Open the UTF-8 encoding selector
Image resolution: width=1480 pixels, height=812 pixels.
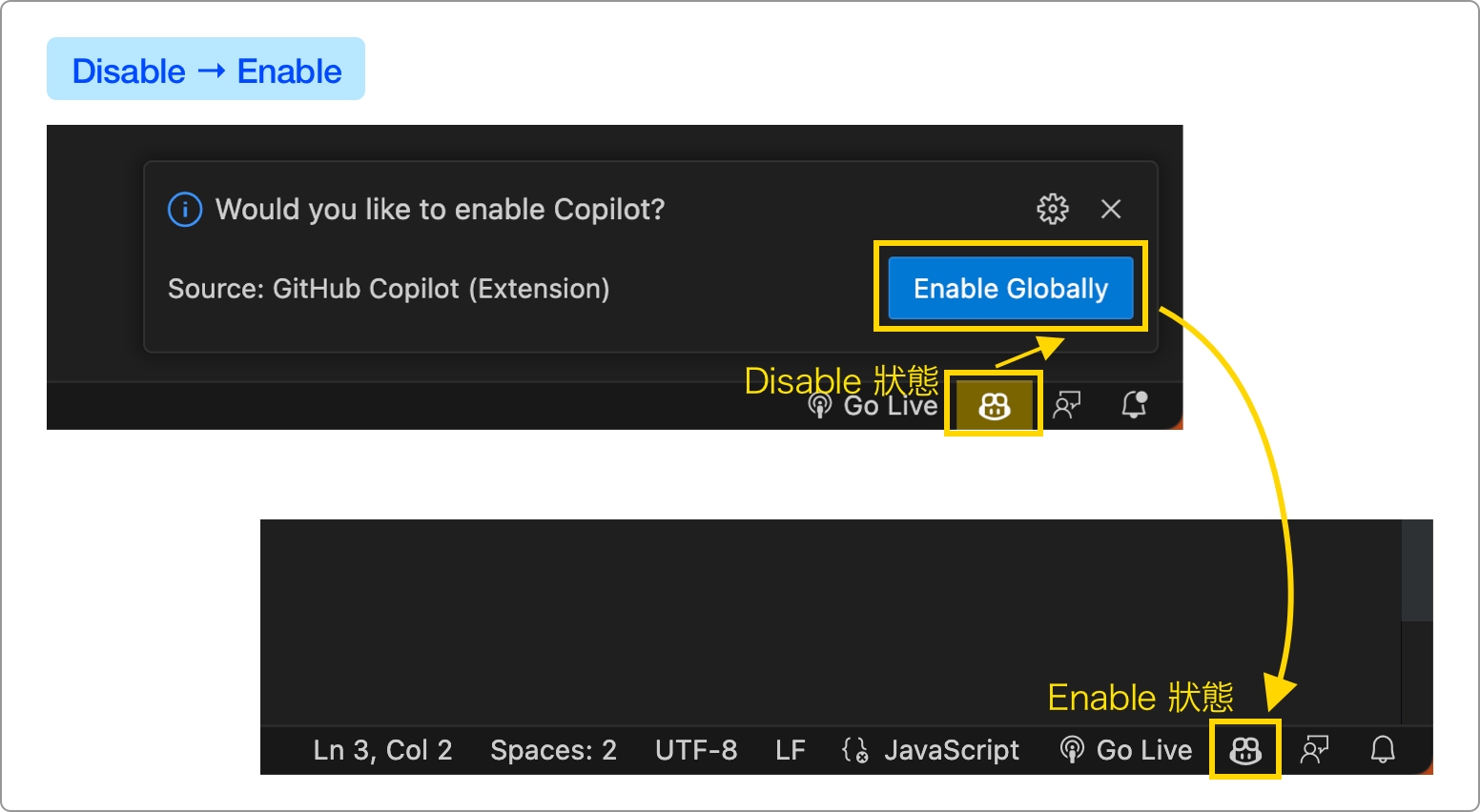(x=696, y=750)
